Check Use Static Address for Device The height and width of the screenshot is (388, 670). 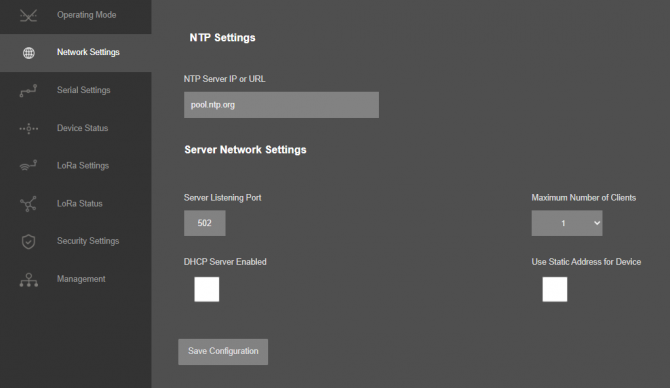pos(555,289)
